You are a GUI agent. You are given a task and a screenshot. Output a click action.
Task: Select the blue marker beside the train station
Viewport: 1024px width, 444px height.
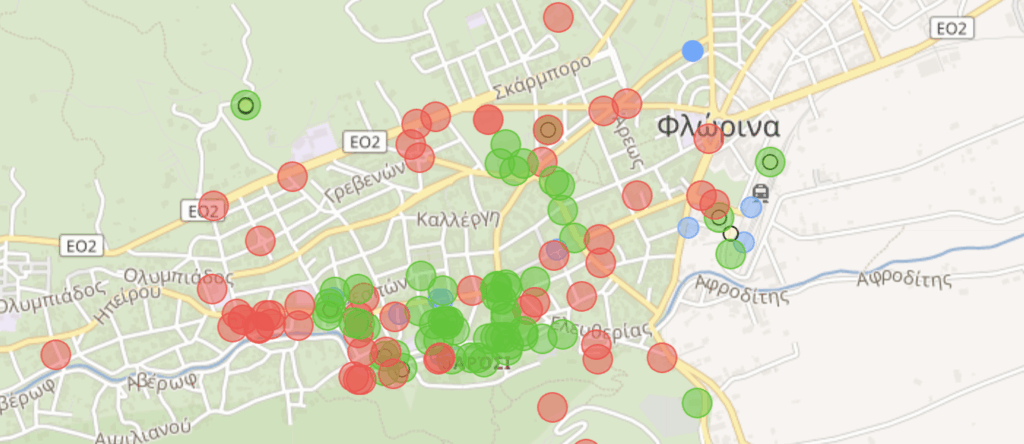tap(752, 207)
